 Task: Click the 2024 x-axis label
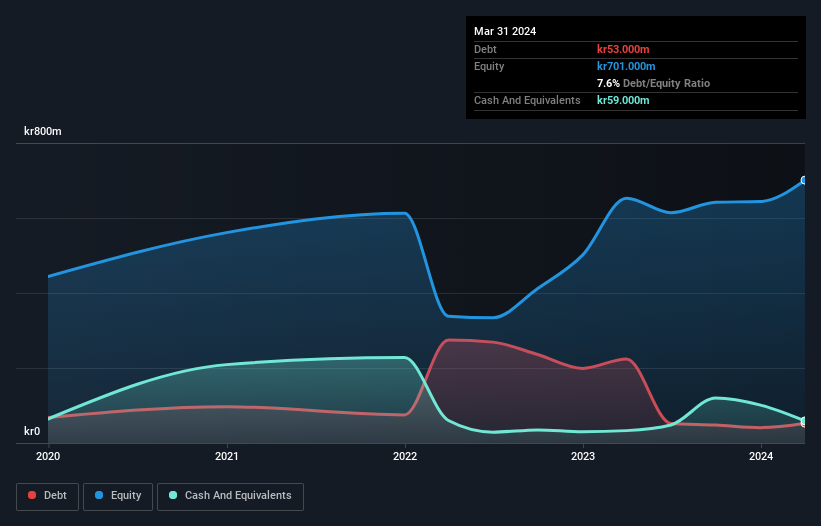pos(761,456)
